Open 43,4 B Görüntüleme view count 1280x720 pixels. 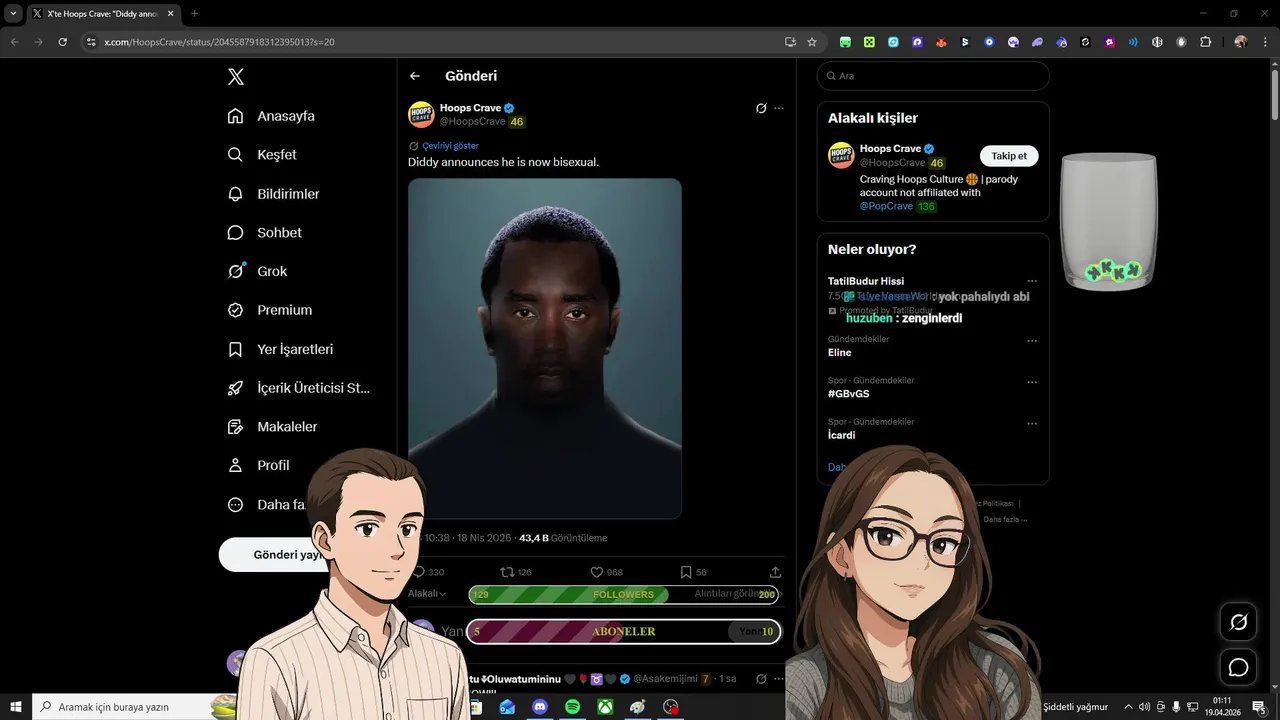point(563,538)
